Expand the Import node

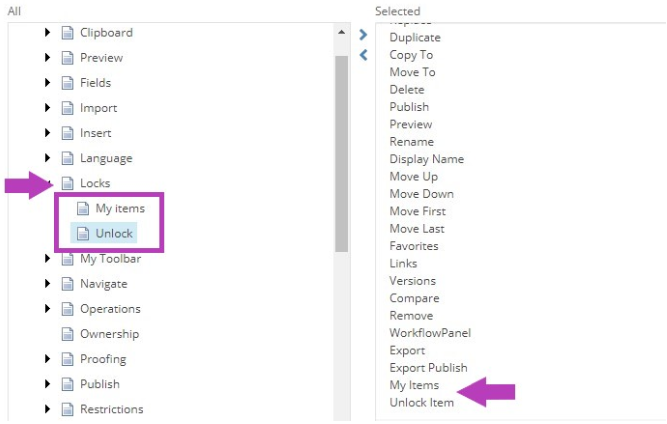(47, 108)
